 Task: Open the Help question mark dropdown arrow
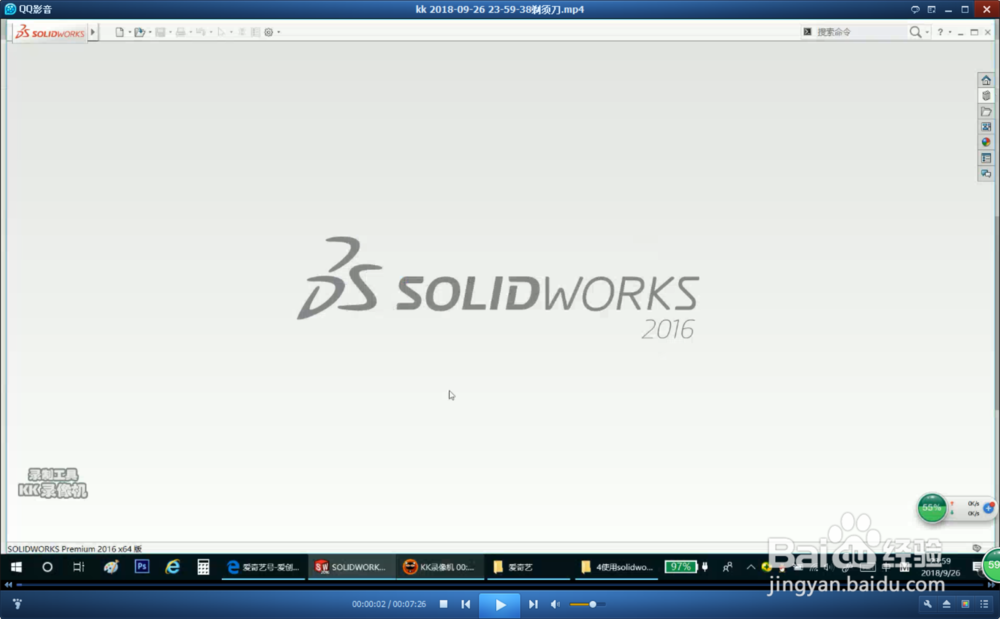coord(950,32)
